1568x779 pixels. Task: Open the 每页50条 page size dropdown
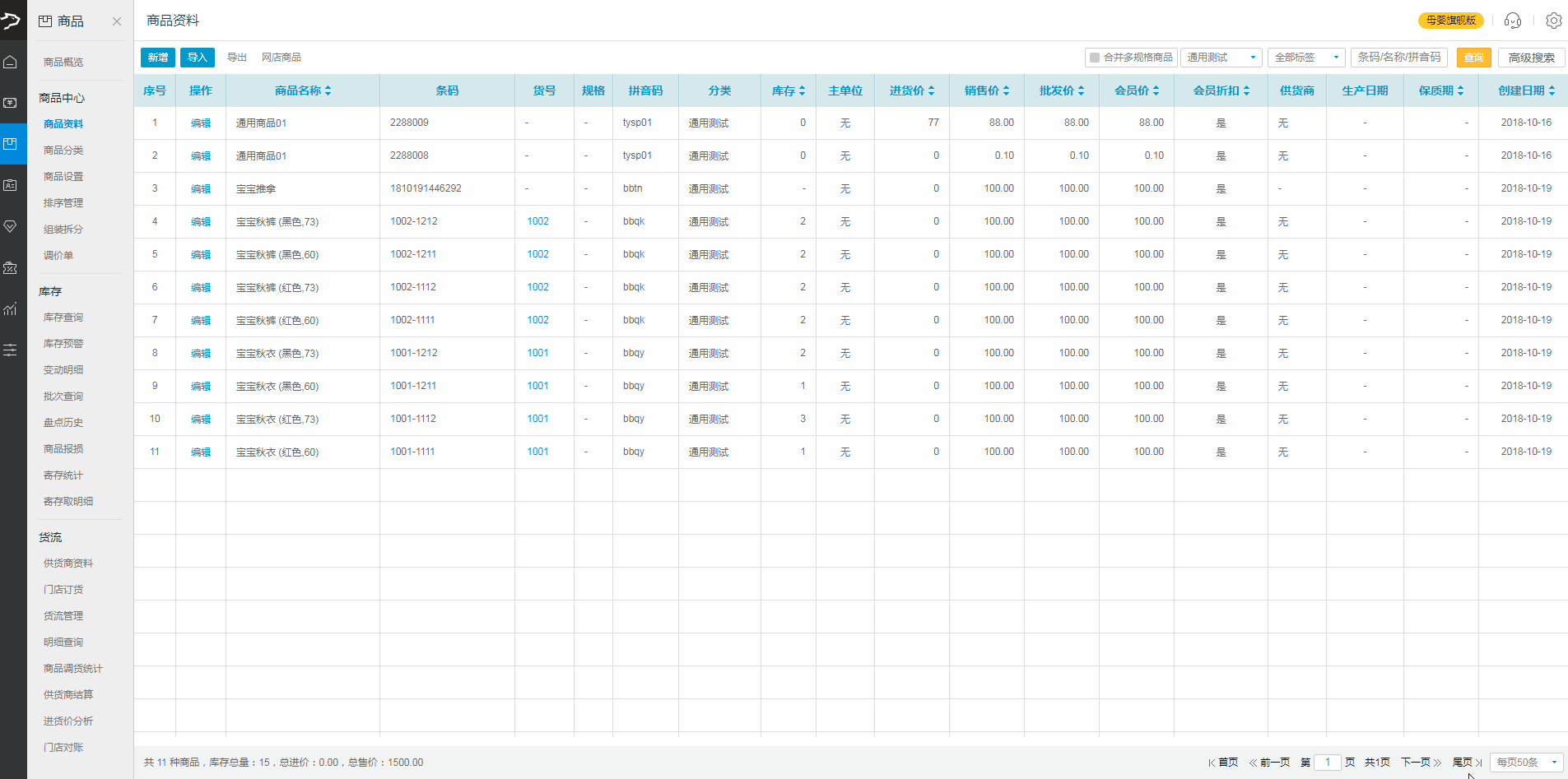(1527, 763)
